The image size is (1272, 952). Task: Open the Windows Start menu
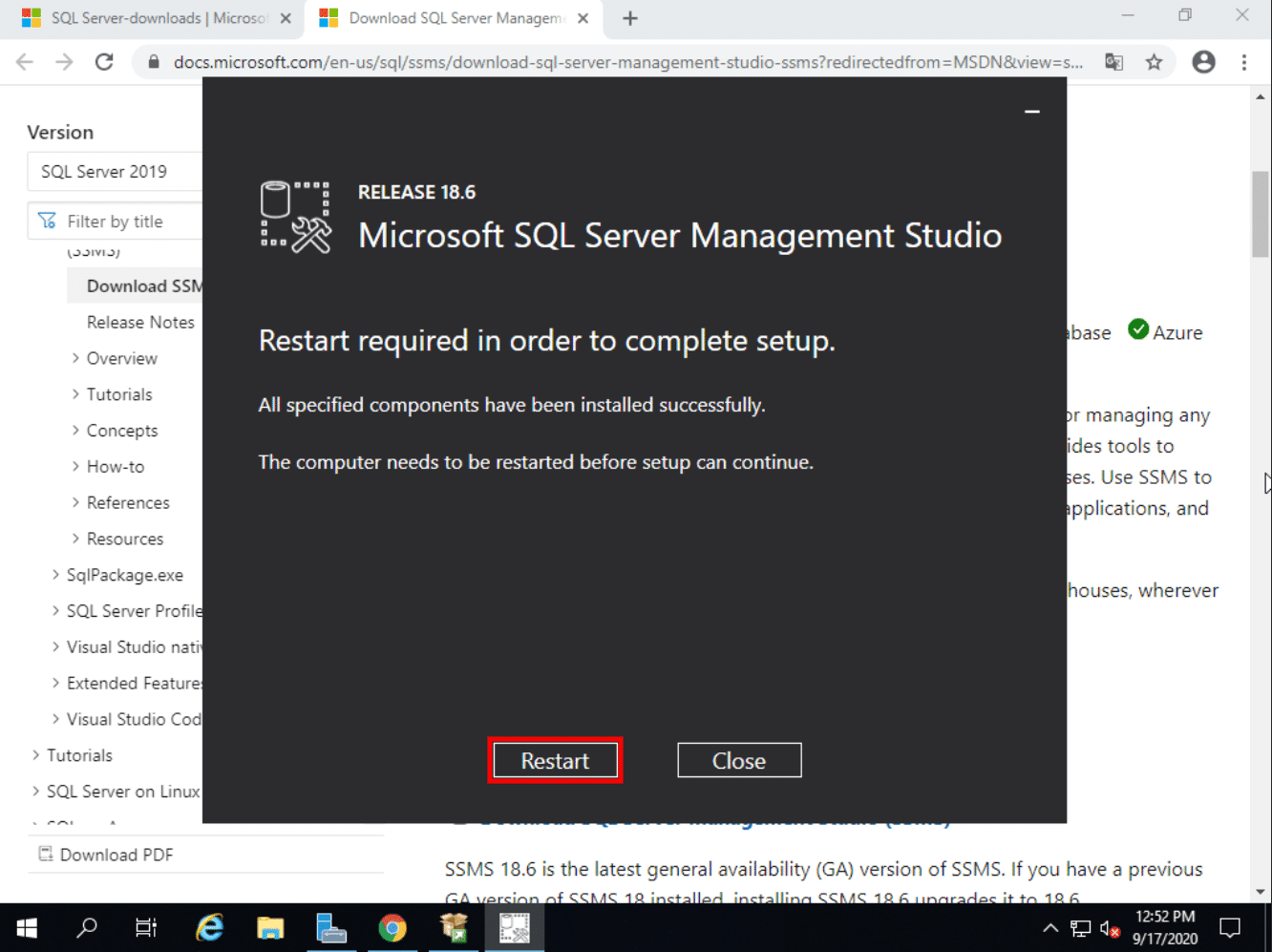(27, 927)
